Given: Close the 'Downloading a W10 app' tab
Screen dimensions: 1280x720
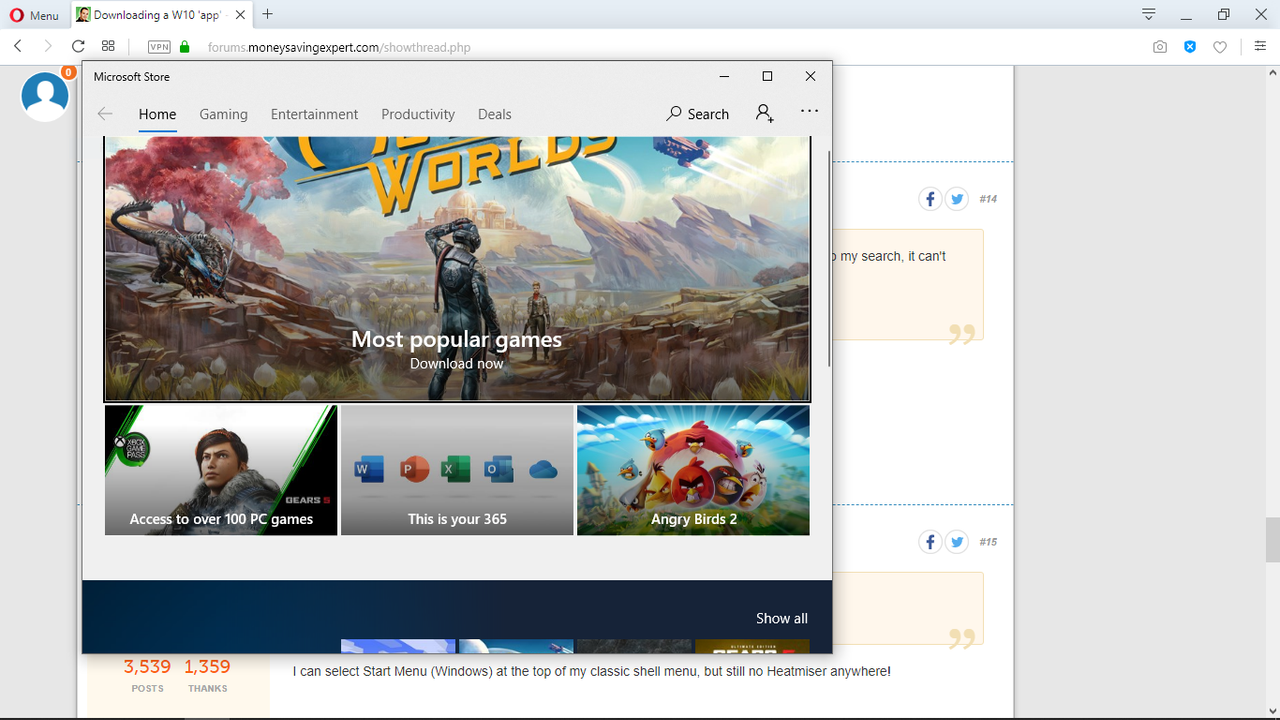Looking at the screenshot, I should click(x=240, y=15).
